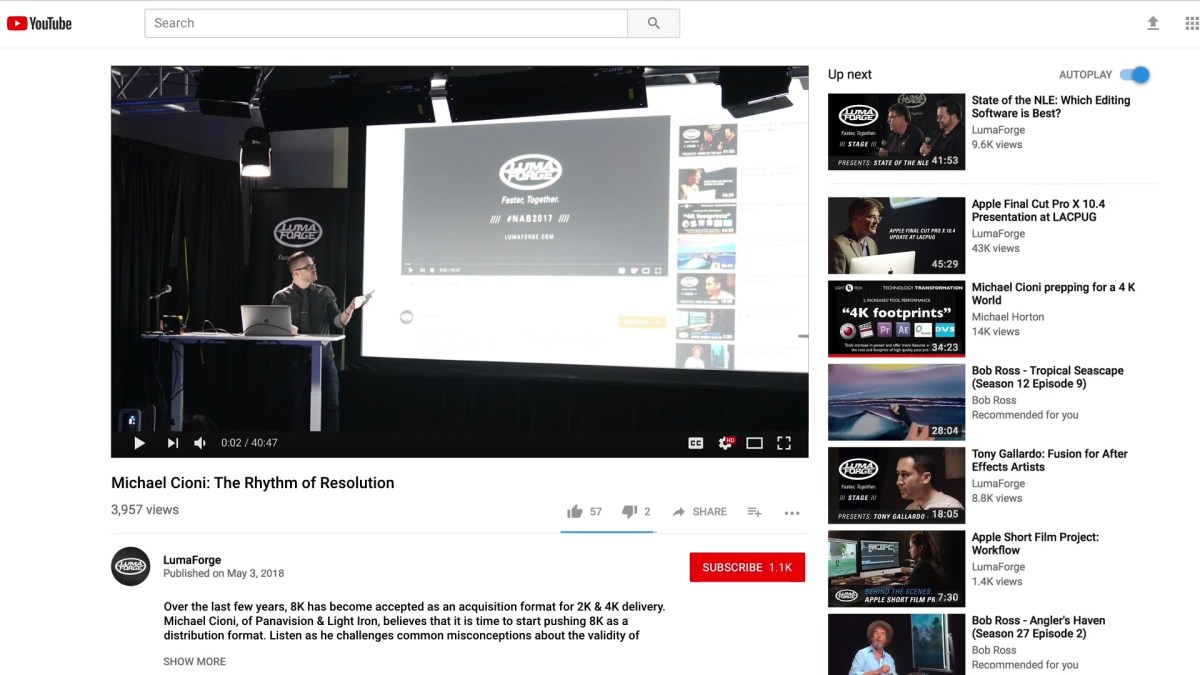
Task: Enter fullscreen mode in the player
Action: coord(784,443)
